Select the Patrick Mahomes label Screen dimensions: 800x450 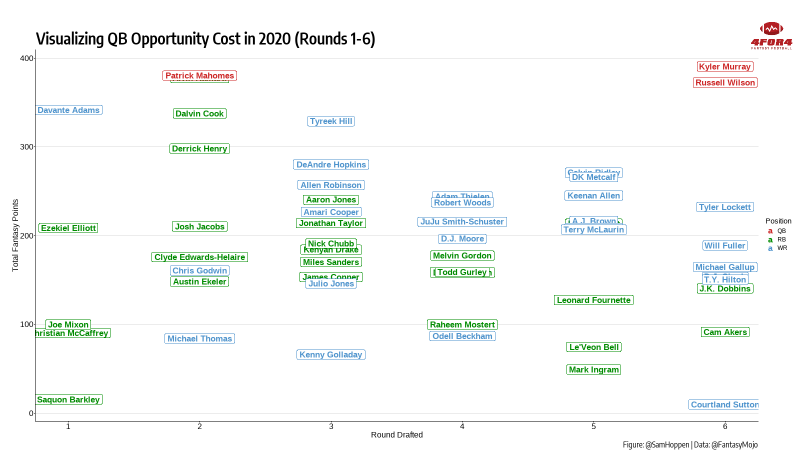tap(200, 76)
